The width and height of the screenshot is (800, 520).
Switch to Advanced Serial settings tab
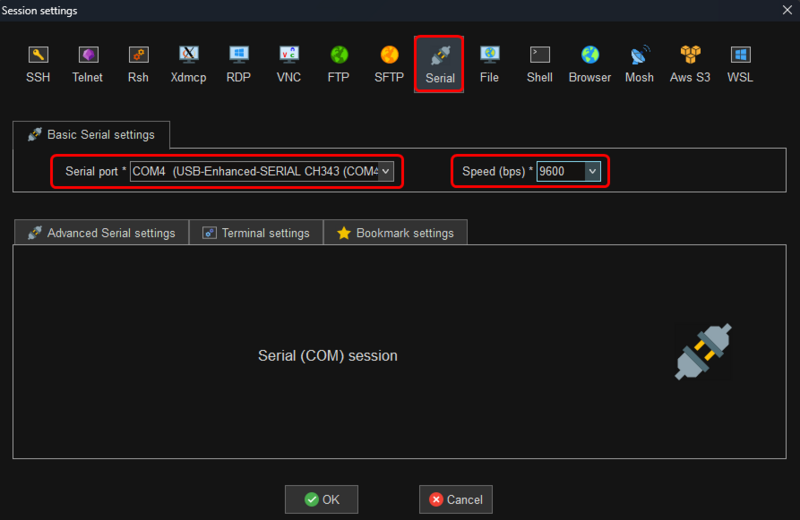(x=101, y=233)
